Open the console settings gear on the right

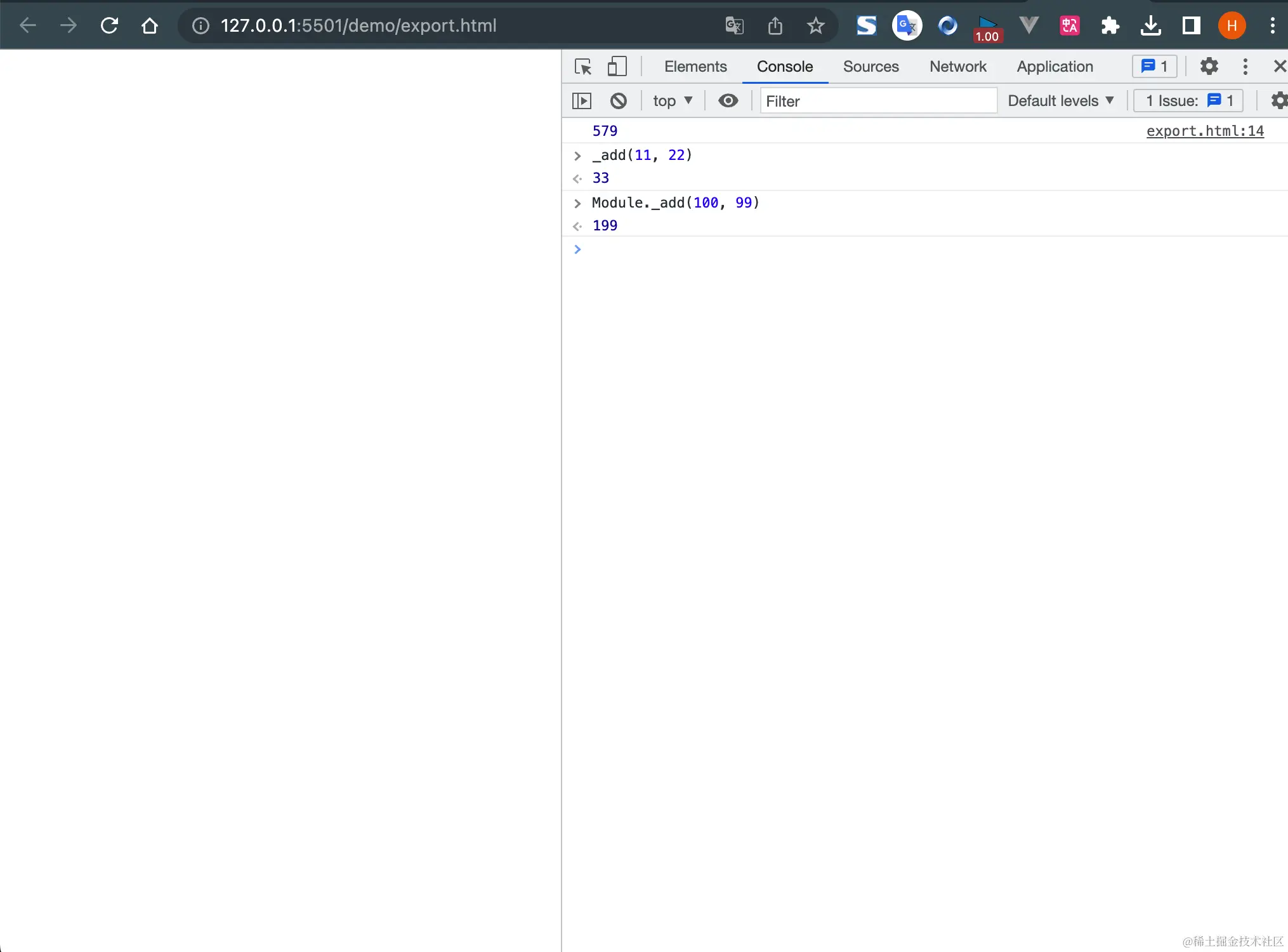1280,100
